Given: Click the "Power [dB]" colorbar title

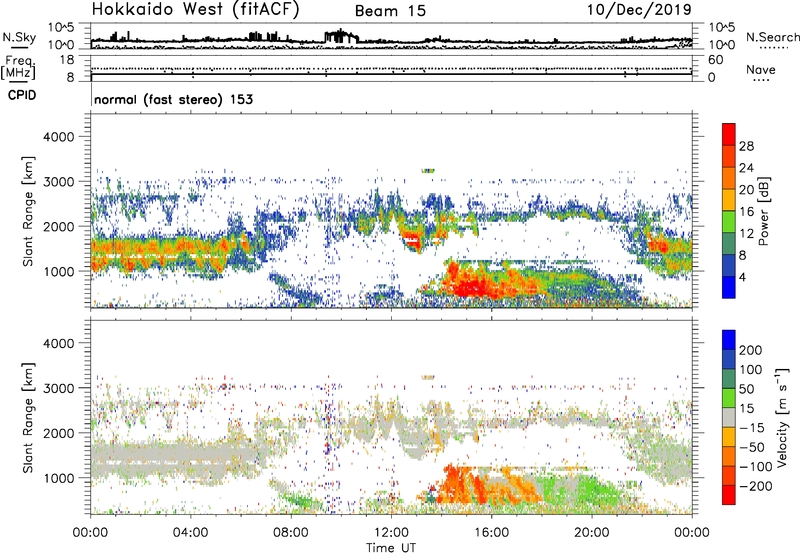Looking at the screenshot, I should tap(764, 211).
